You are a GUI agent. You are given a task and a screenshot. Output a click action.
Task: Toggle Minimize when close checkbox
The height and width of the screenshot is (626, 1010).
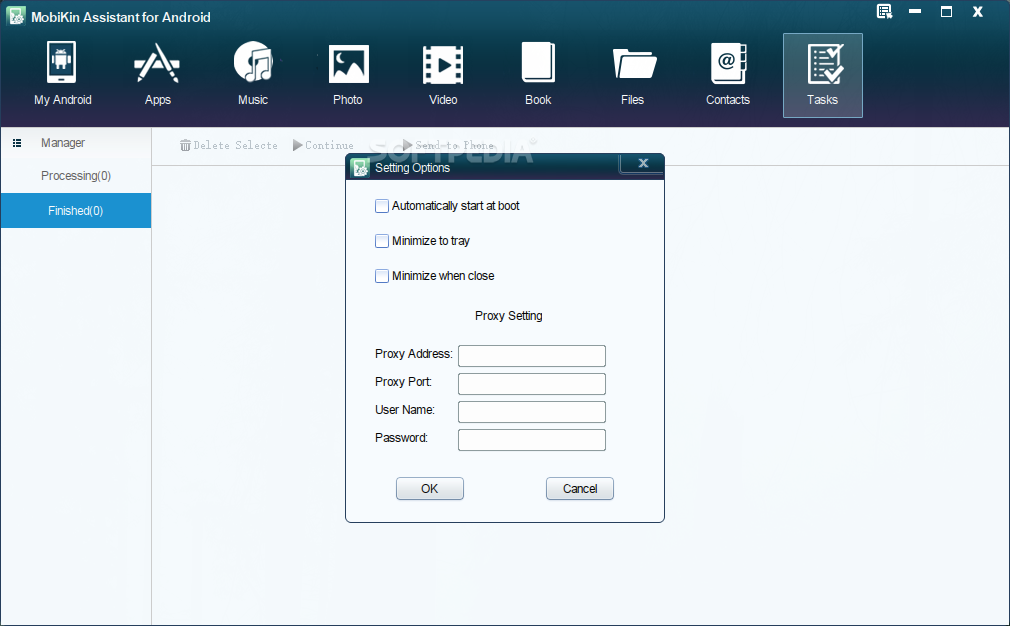tap(382, 276)
